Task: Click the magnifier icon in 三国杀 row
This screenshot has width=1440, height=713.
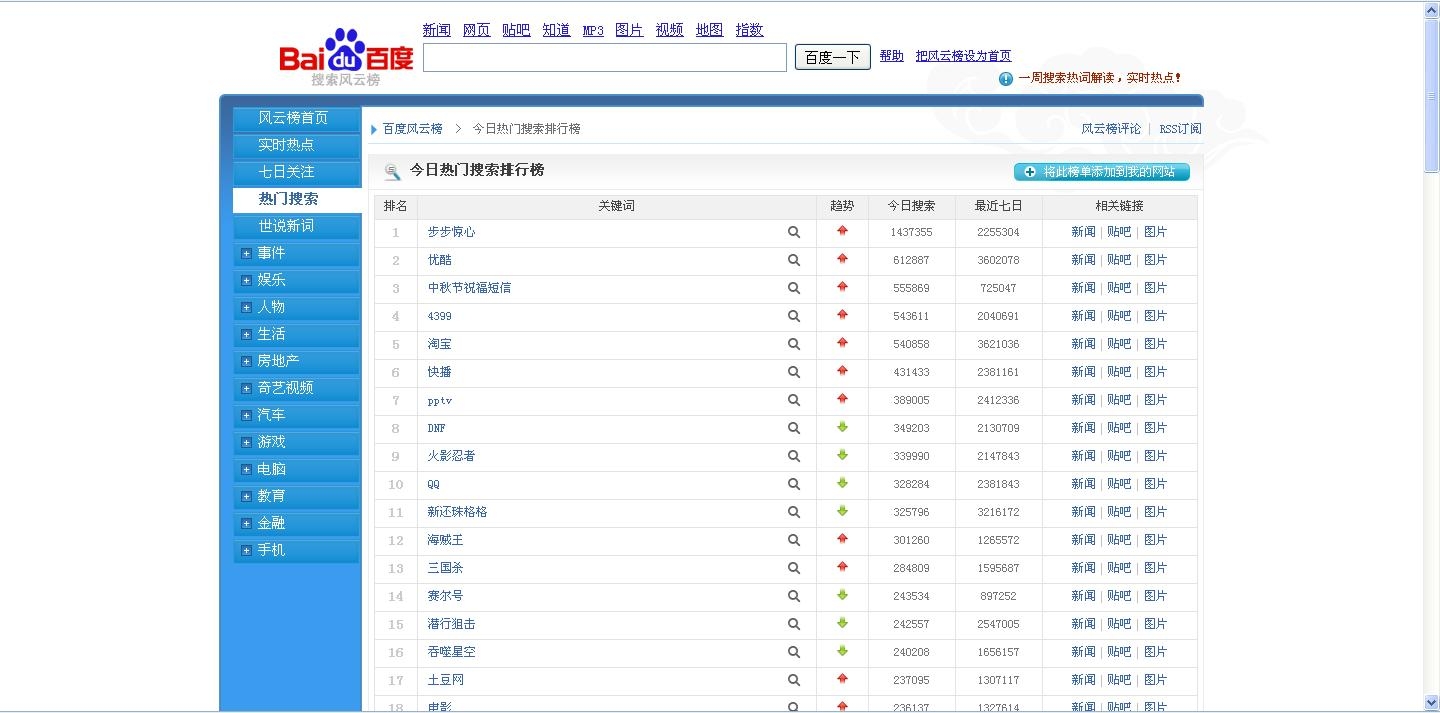Action: pos(794,568)
